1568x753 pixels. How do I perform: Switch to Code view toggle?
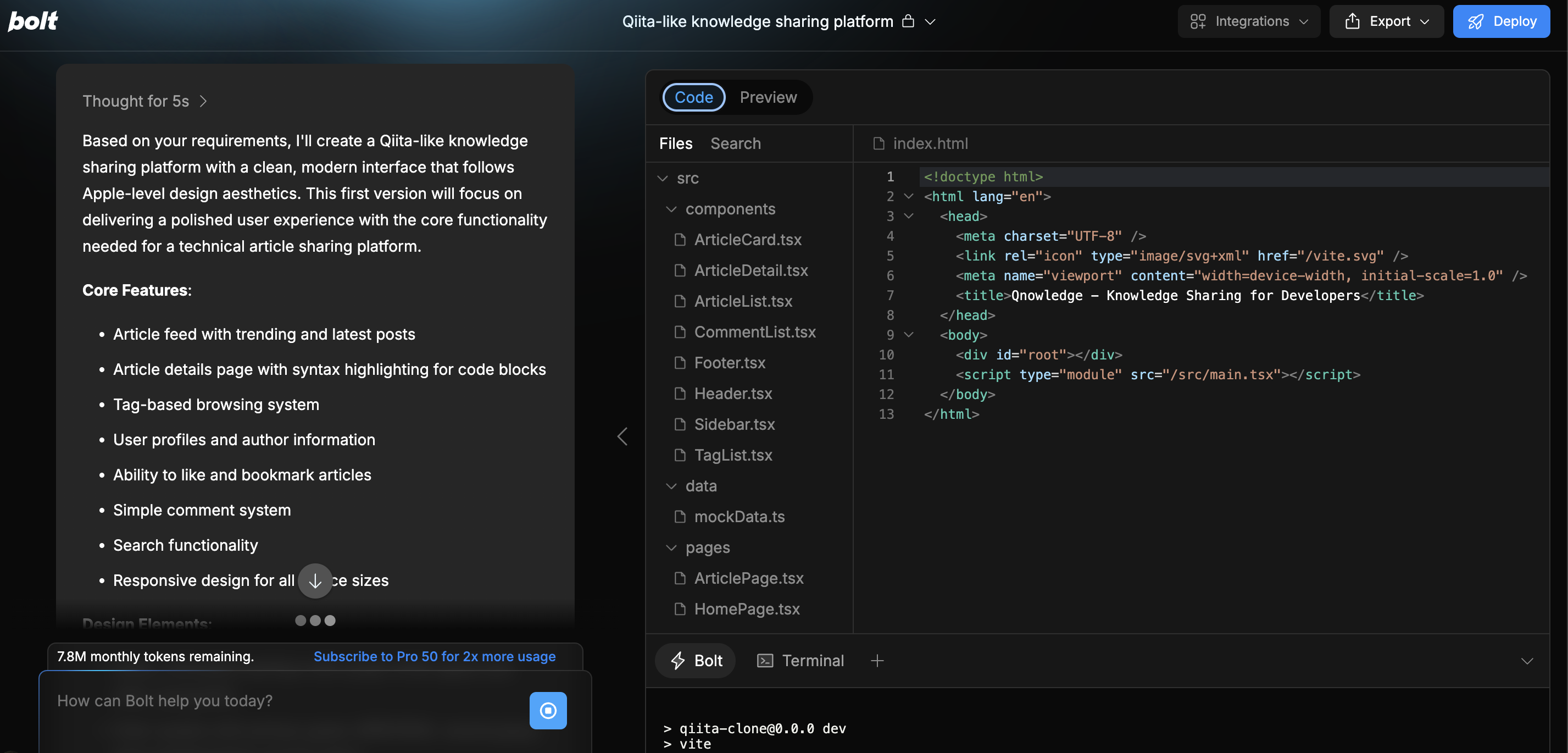point(693,97)
